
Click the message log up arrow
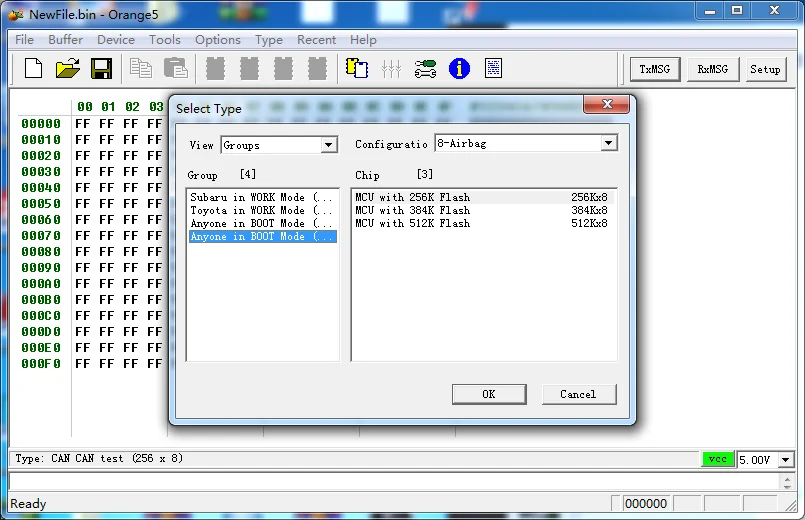point(787,478)
